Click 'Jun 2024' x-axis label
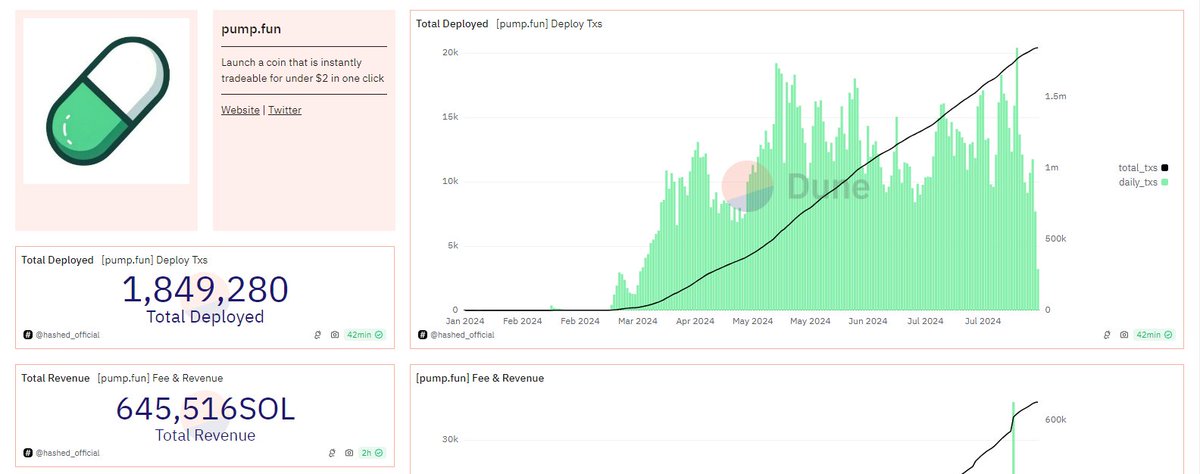Screen dimensions: 1200x474 867,321
